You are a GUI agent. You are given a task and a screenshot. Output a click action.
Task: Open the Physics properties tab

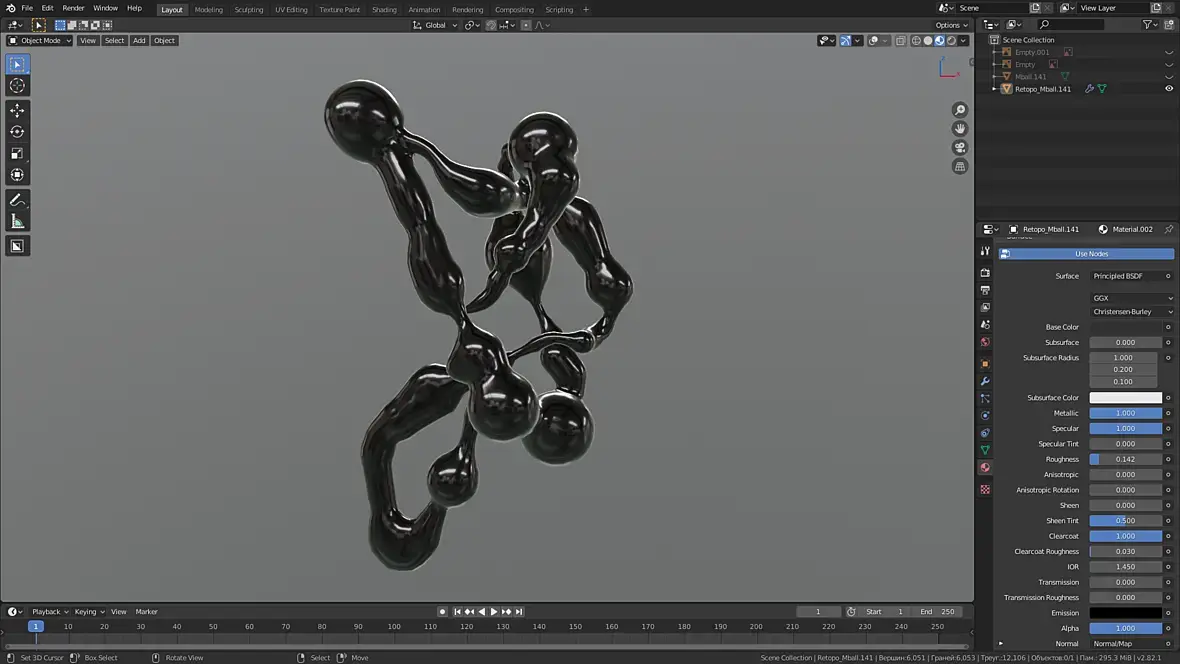pos(985,416)
